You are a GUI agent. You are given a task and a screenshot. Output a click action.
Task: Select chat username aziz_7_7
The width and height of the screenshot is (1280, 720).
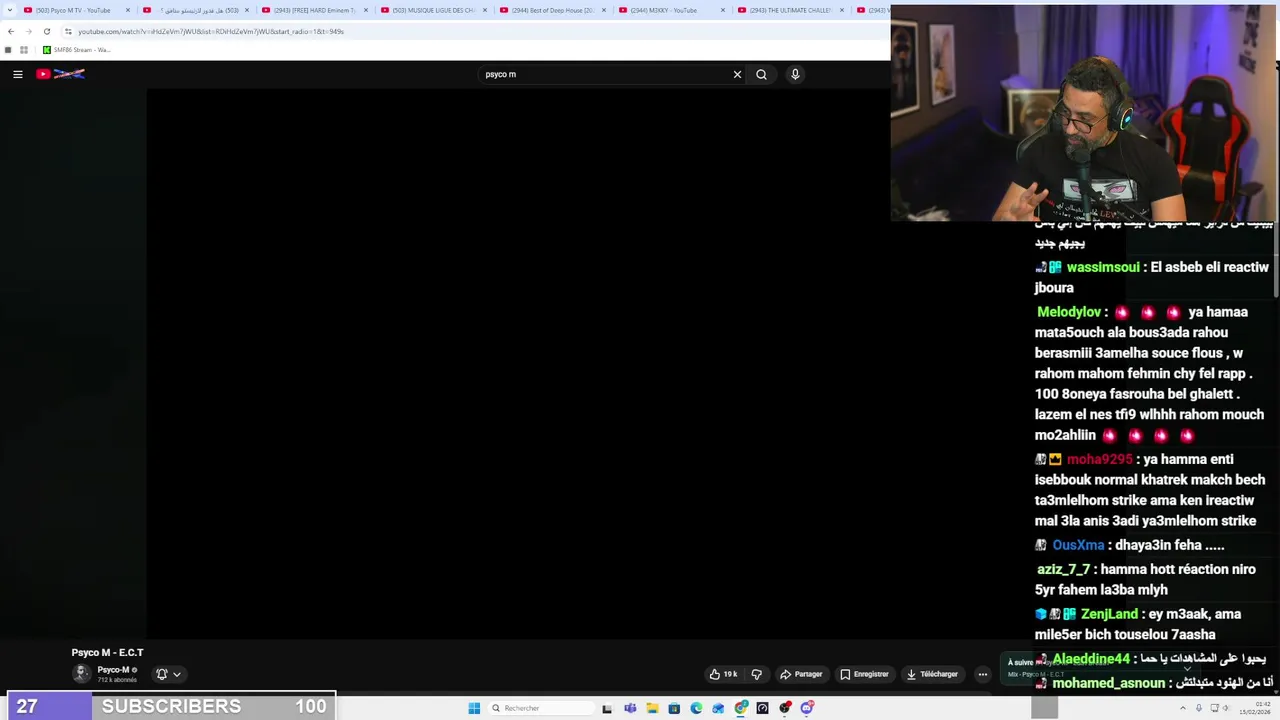click(x=1063, y=569)
